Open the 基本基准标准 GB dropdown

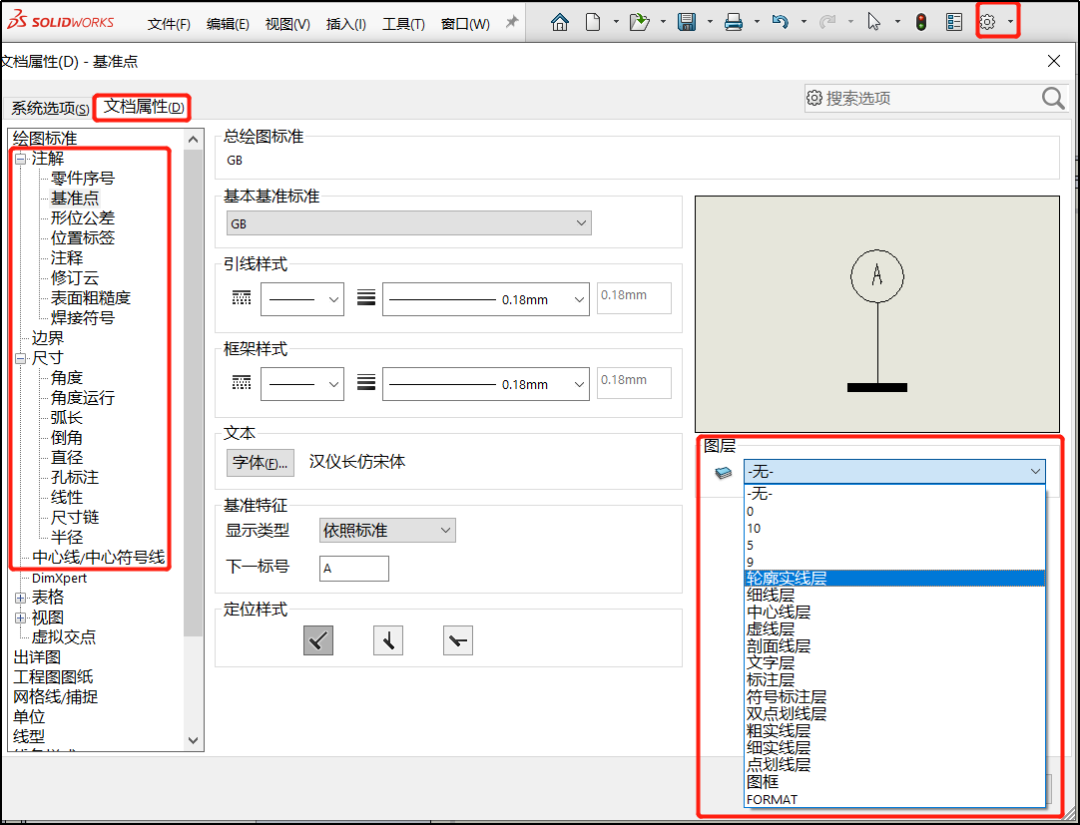(x=408, y=222)
